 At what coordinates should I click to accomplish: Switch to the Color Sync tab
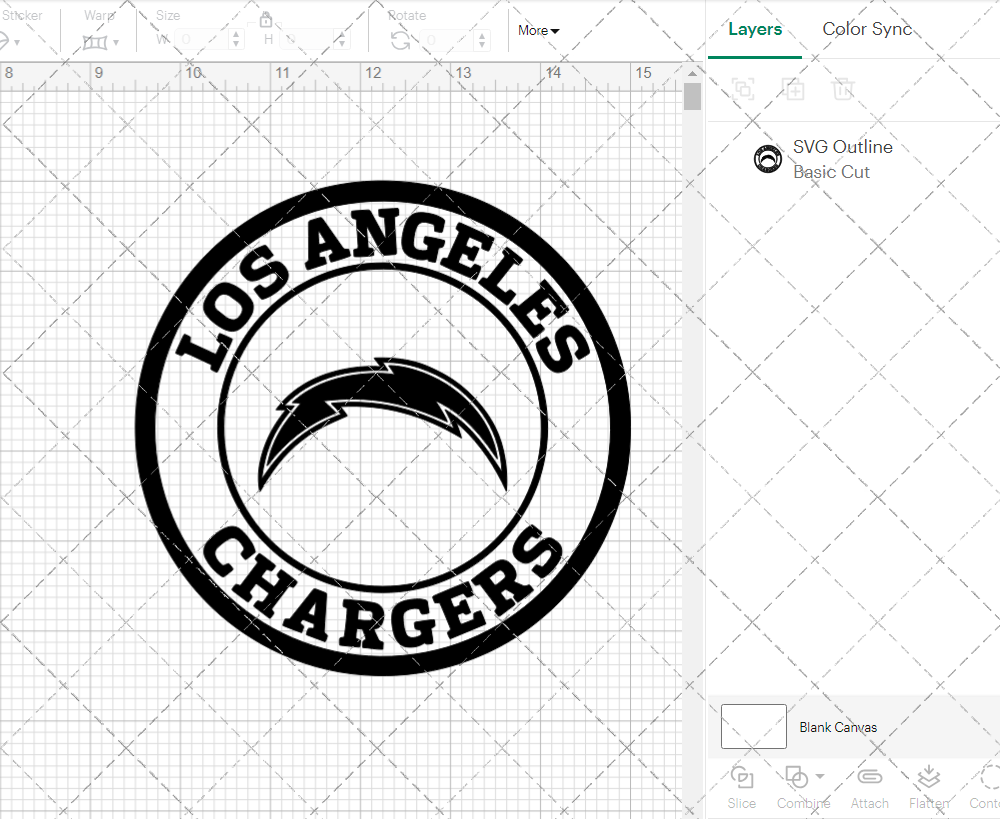tap(867, 29)
